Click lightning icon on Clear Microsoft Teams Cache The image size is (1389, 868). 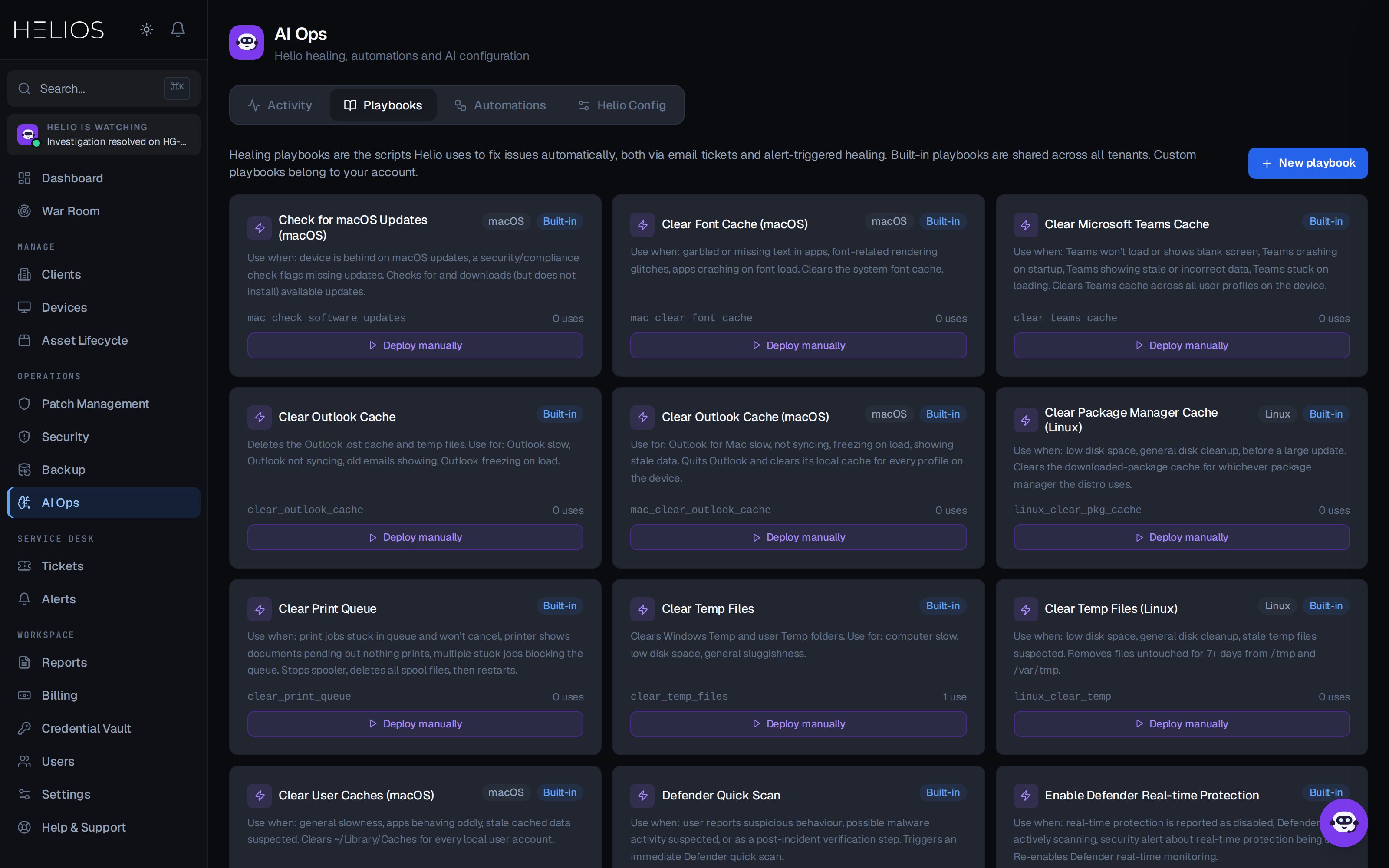1026,225
